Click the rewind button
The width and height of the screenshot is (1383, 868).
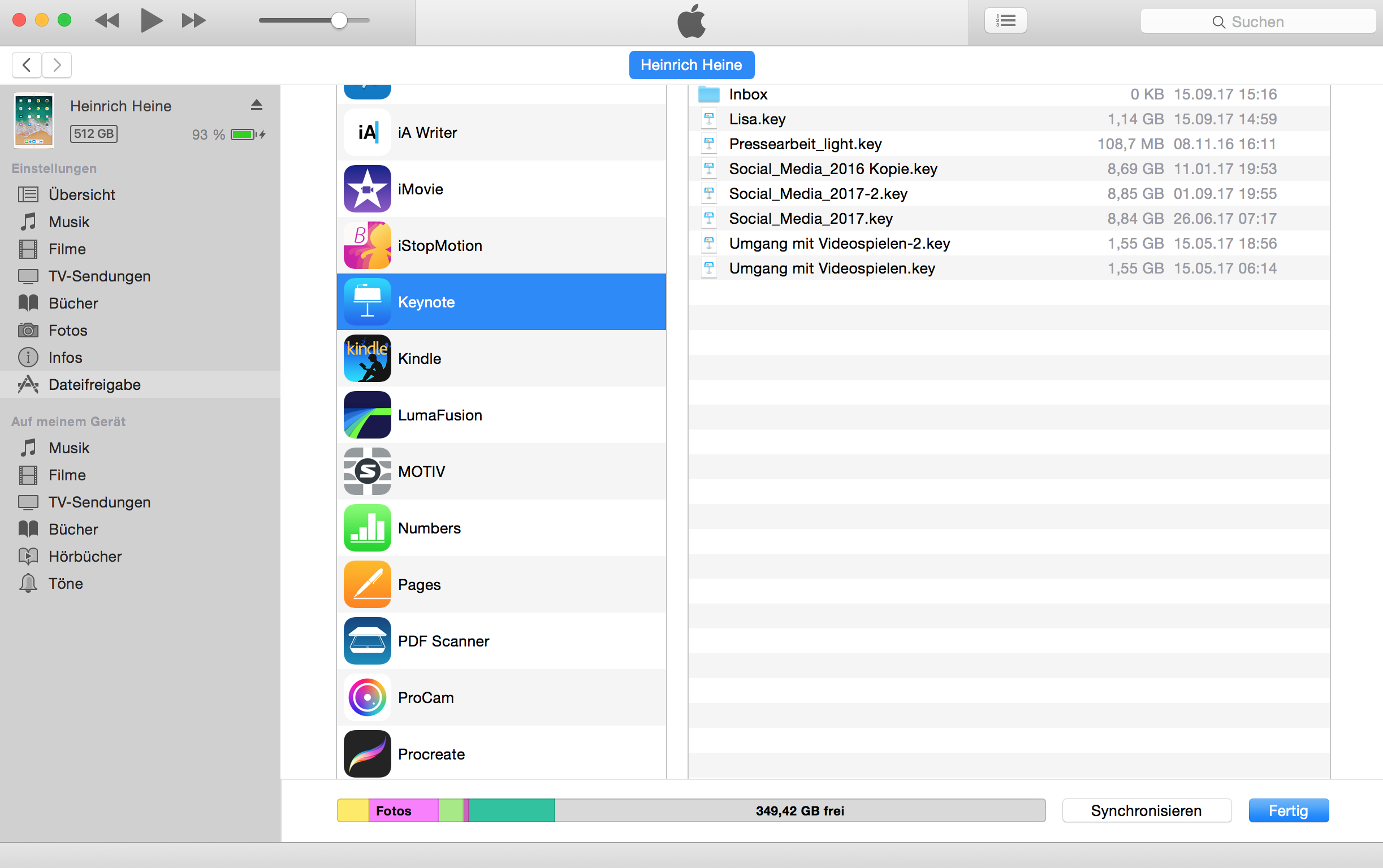click(107, 21)
